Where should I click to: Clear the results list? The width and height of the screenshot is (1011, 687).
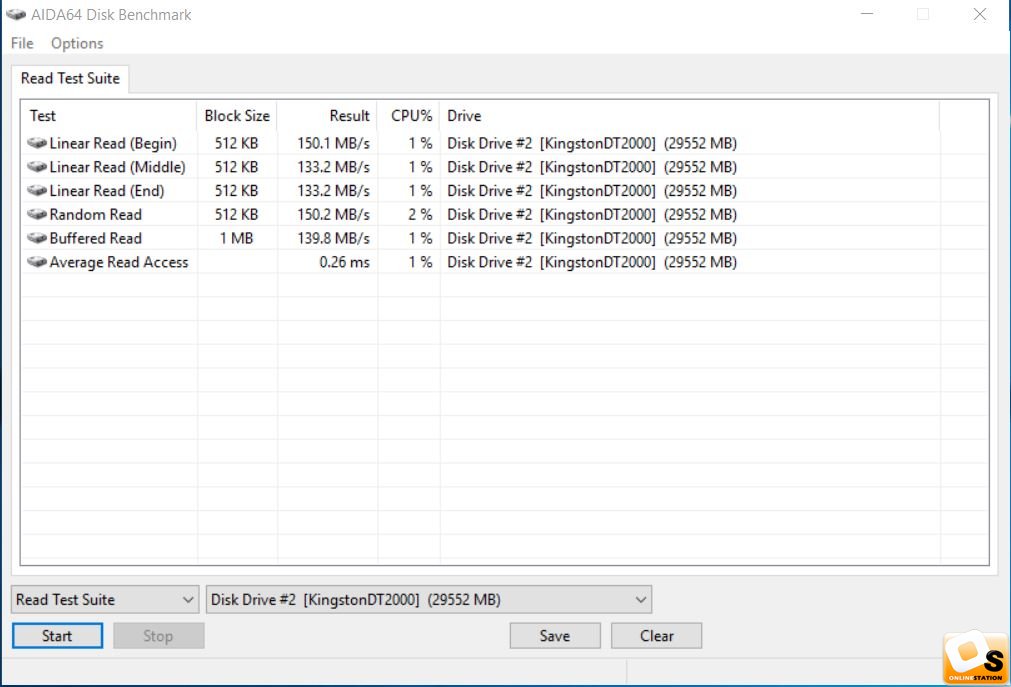click(x=656, y=636)
